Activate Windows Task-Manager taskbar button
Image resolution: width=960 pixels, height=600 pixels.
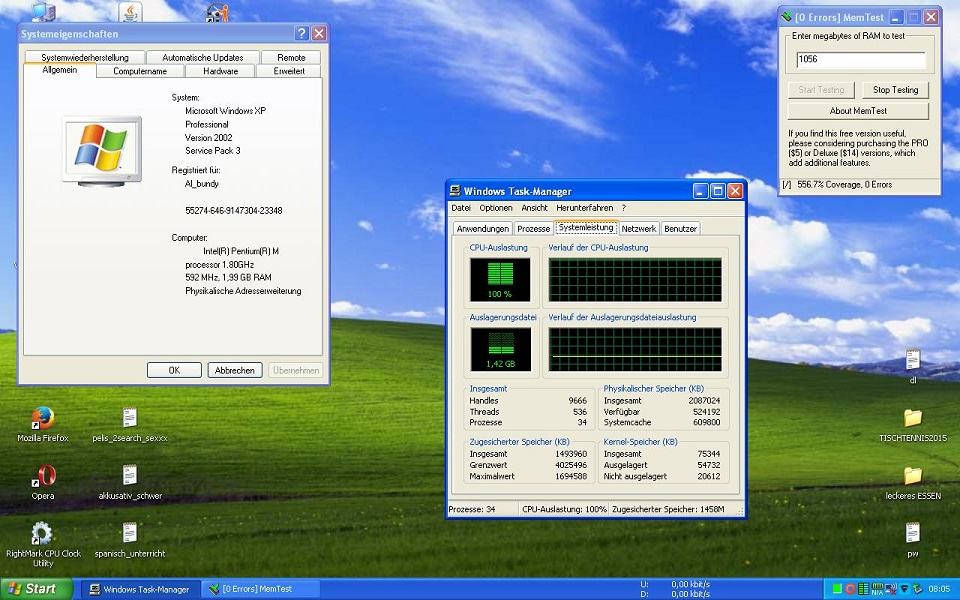click(x=140, y=590)
